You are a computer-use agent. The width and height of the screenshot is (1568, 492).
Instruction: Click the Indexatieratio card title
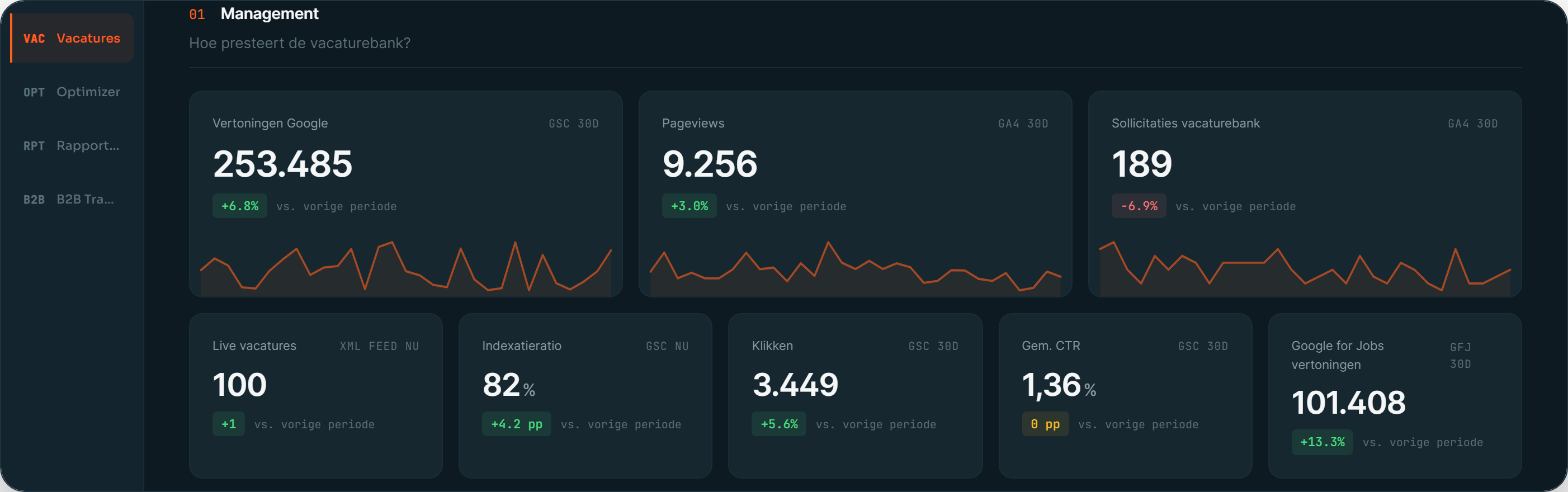522,346
